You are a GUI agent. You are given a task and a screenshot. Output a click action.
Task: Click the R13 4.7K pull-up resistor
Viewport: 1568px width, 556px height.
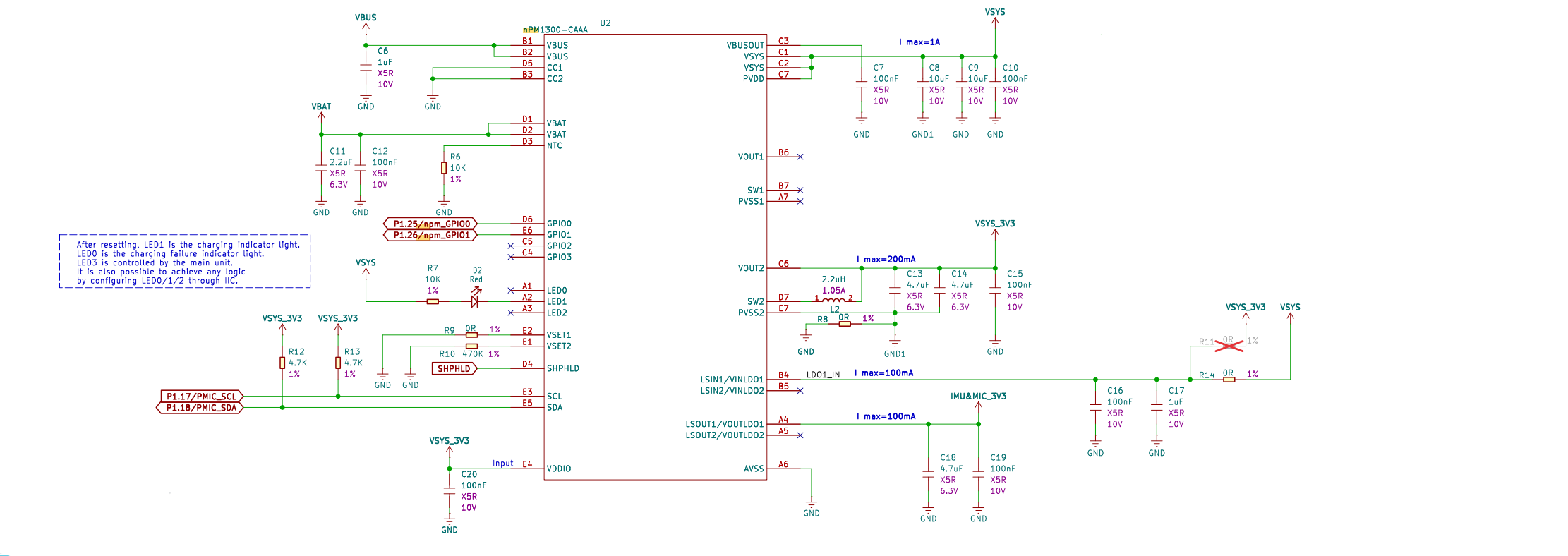[x=338, y=363]
